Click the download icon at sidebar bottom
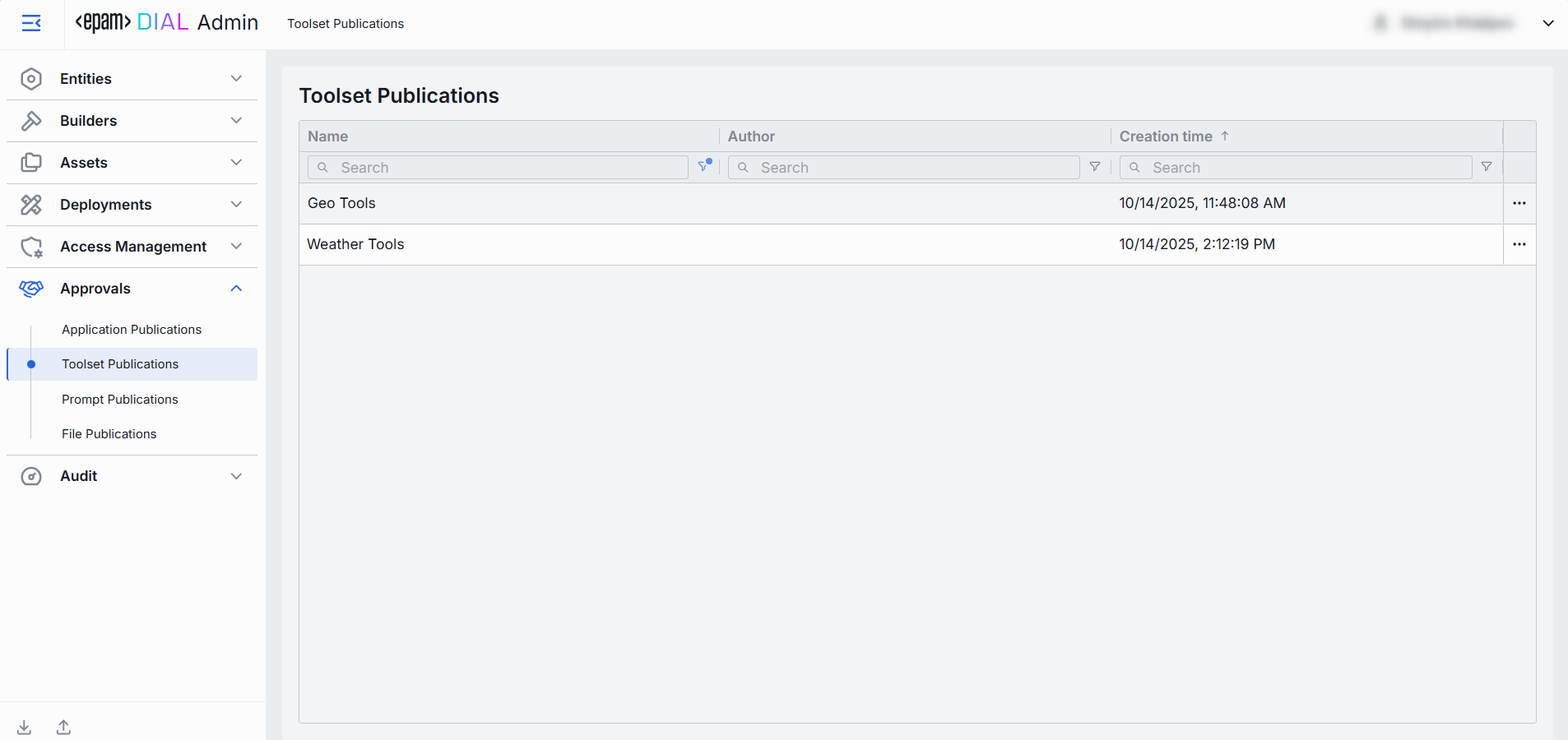This screenshot has width=1568, height=740. [25, 727]
